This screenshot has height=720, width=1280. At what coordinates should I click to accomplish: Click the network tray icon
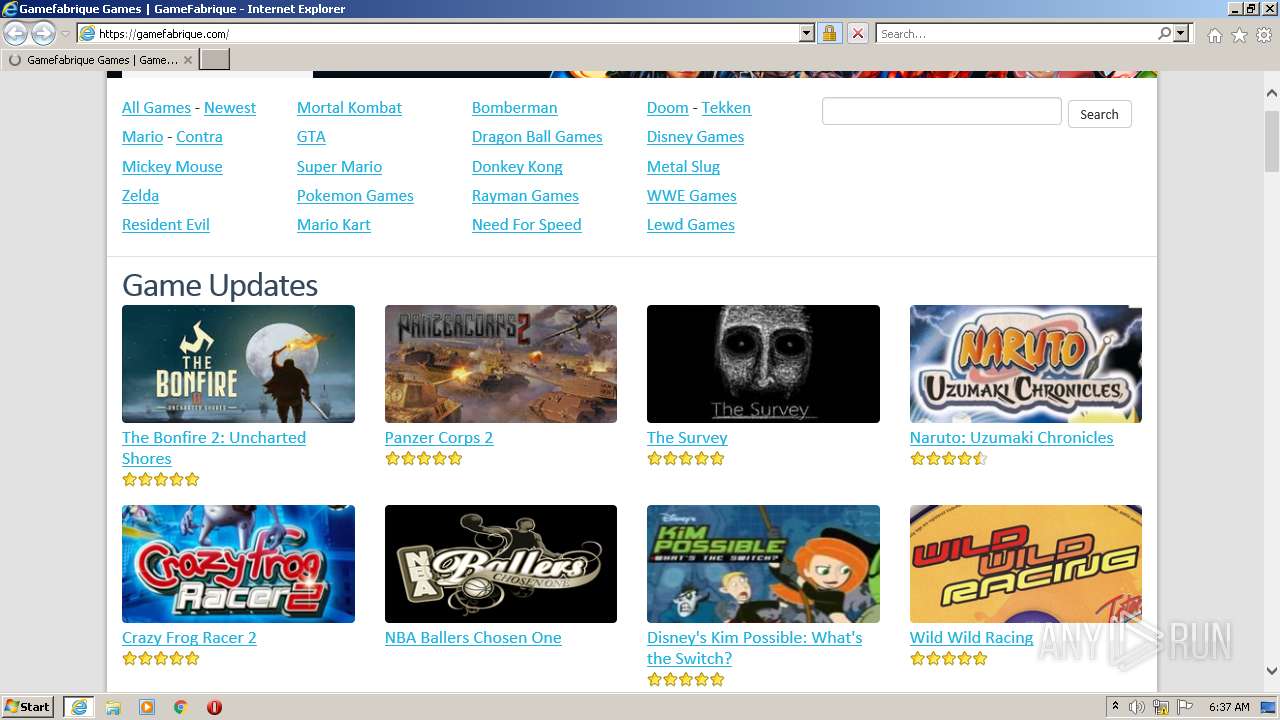(x=1161, y=707)
